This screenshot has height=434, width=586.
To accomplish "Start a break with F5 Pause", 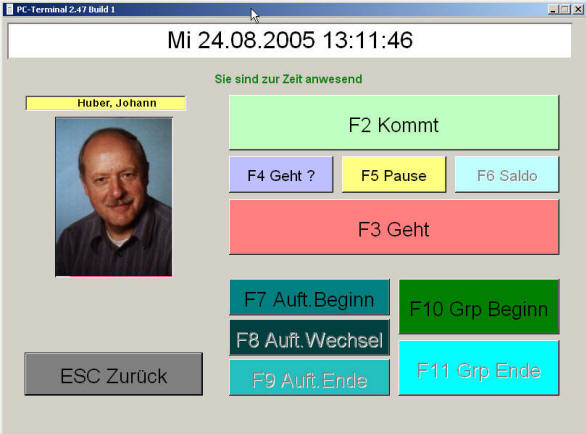I will (394, 175).
